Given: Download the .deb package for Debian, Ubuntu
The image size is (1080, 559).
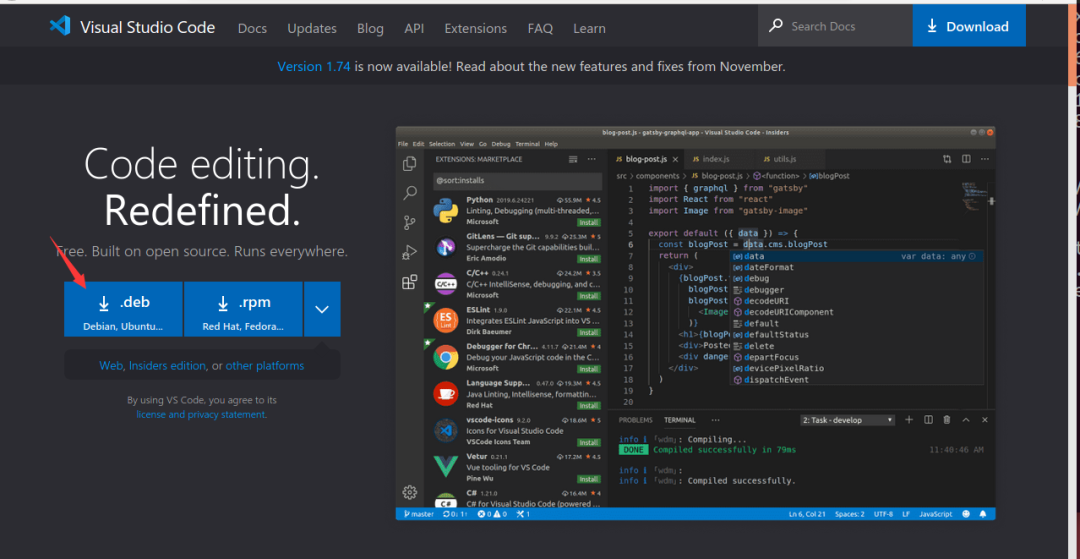Looking at the screenshot, I should click(x=123, y=309).
